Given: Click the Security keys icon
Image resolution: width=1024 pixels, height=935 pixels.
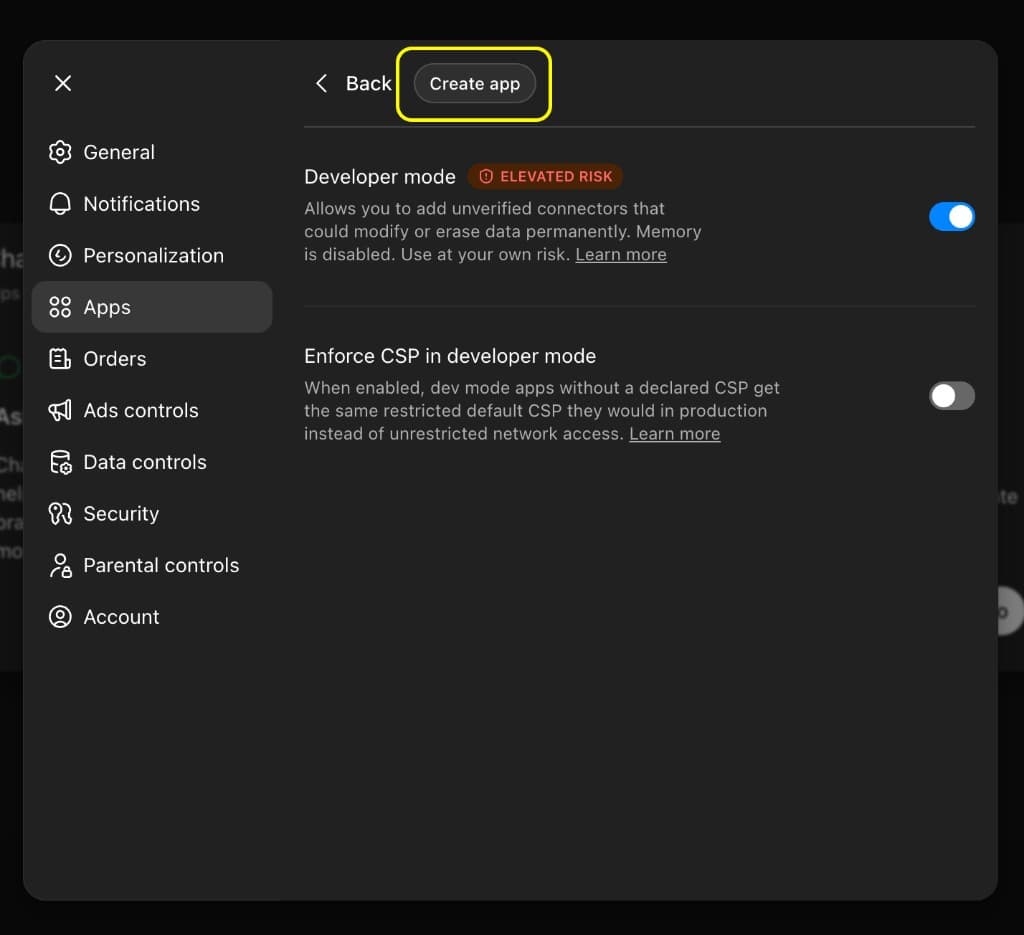Looking at the screenshot, I should click(x=60, y=513).
